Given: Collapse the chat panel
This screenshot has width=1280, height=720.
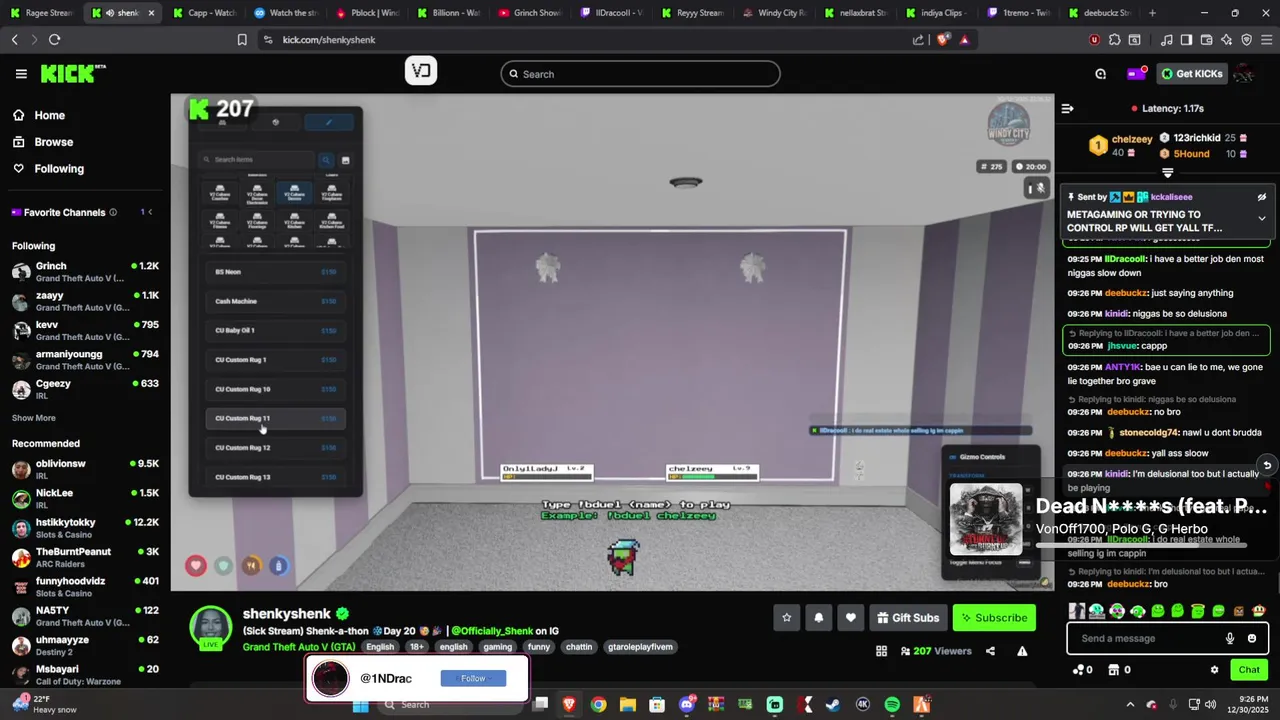Looking at the screenshot, I should (1067, 108).
